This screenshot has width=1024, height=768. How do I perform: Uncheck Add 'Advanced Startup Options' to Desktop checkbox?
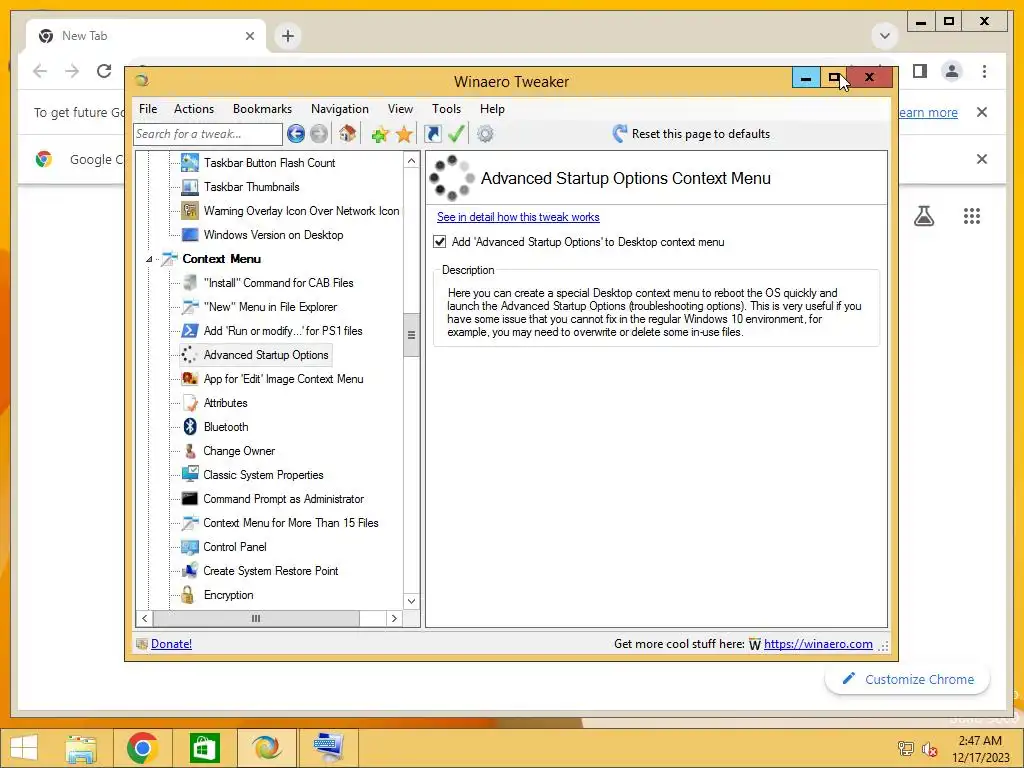pyautogui.click(x=440, y=242)
